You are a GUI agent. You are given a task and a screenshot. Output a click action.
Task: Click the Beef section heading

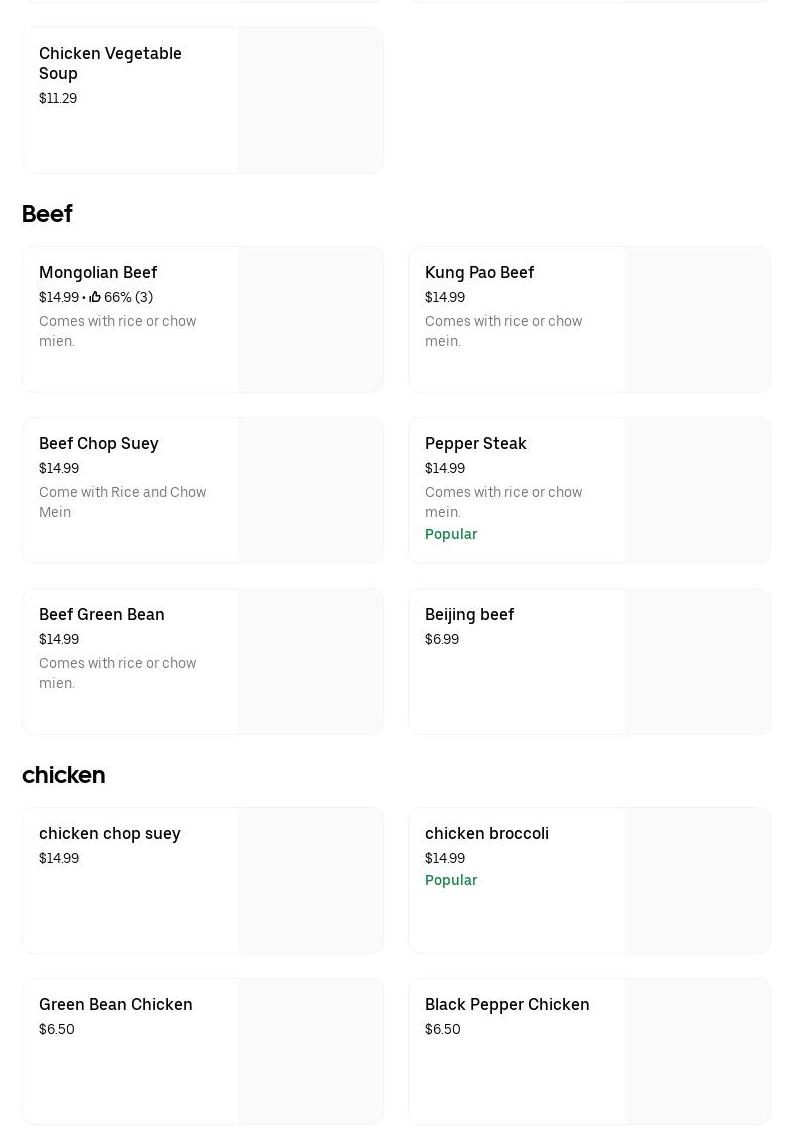47,214
